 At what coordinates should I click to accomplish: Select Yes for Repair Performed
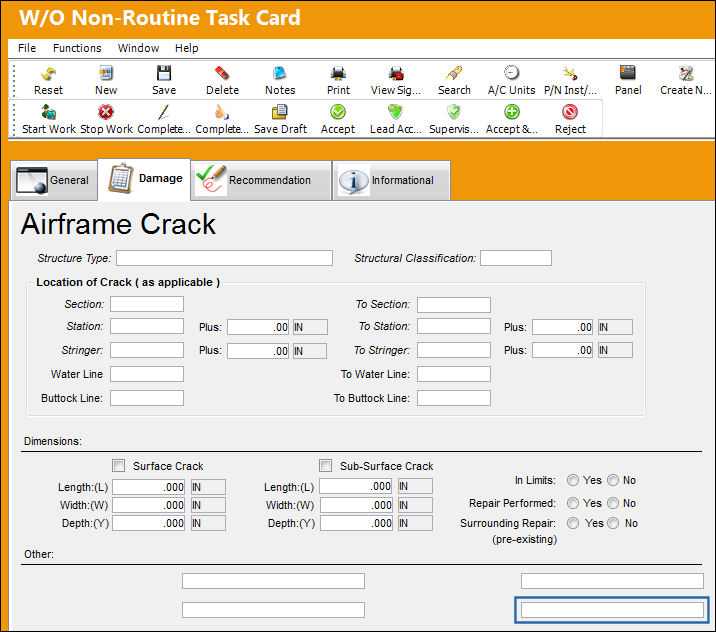573,503
